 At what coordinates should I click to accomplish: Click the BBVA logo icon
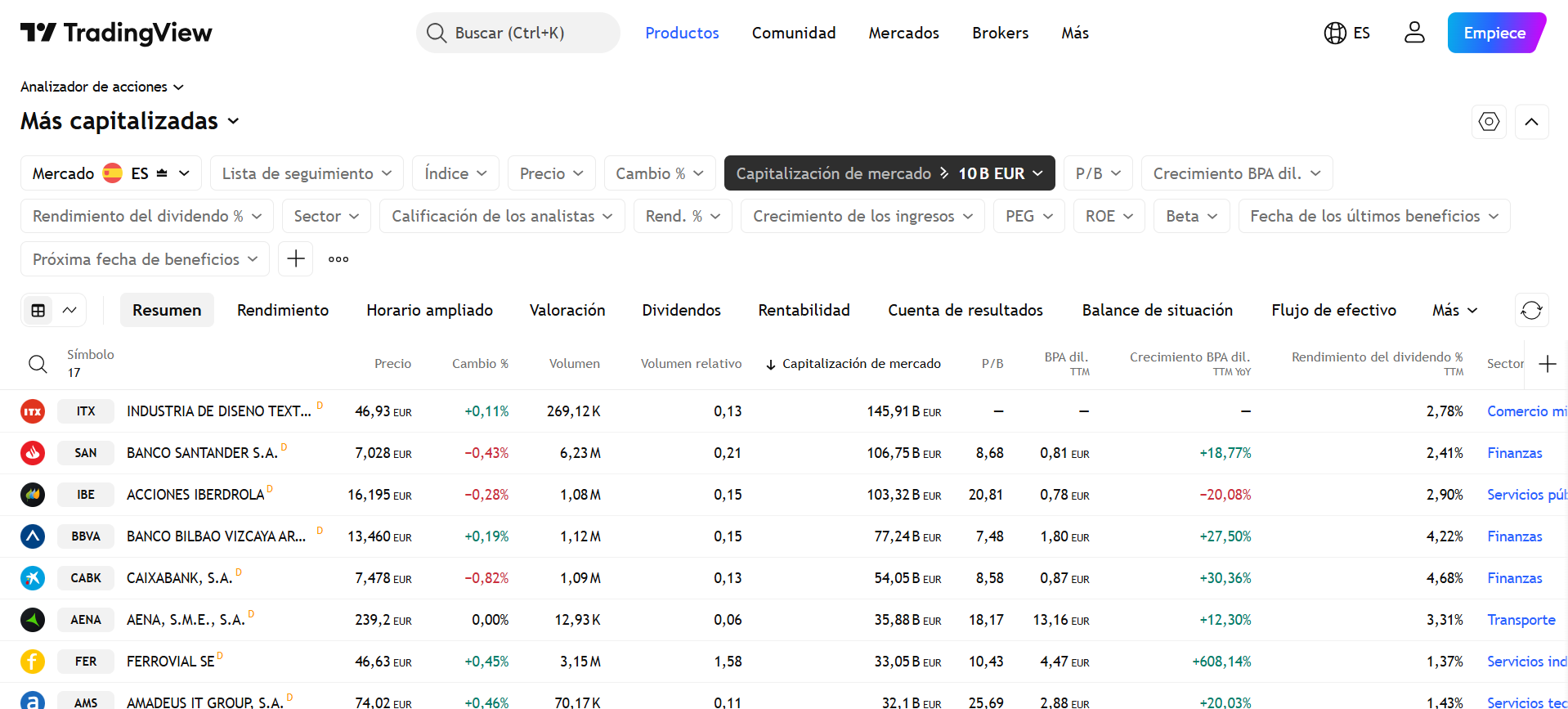(33, 536)
